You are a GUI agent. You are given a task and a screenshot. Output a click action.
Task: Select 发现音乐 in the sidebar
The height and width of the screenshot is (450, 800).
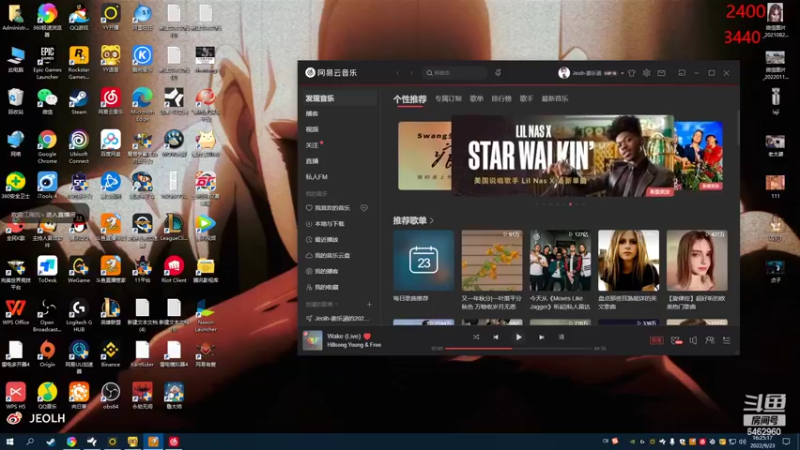click(339, 98)
